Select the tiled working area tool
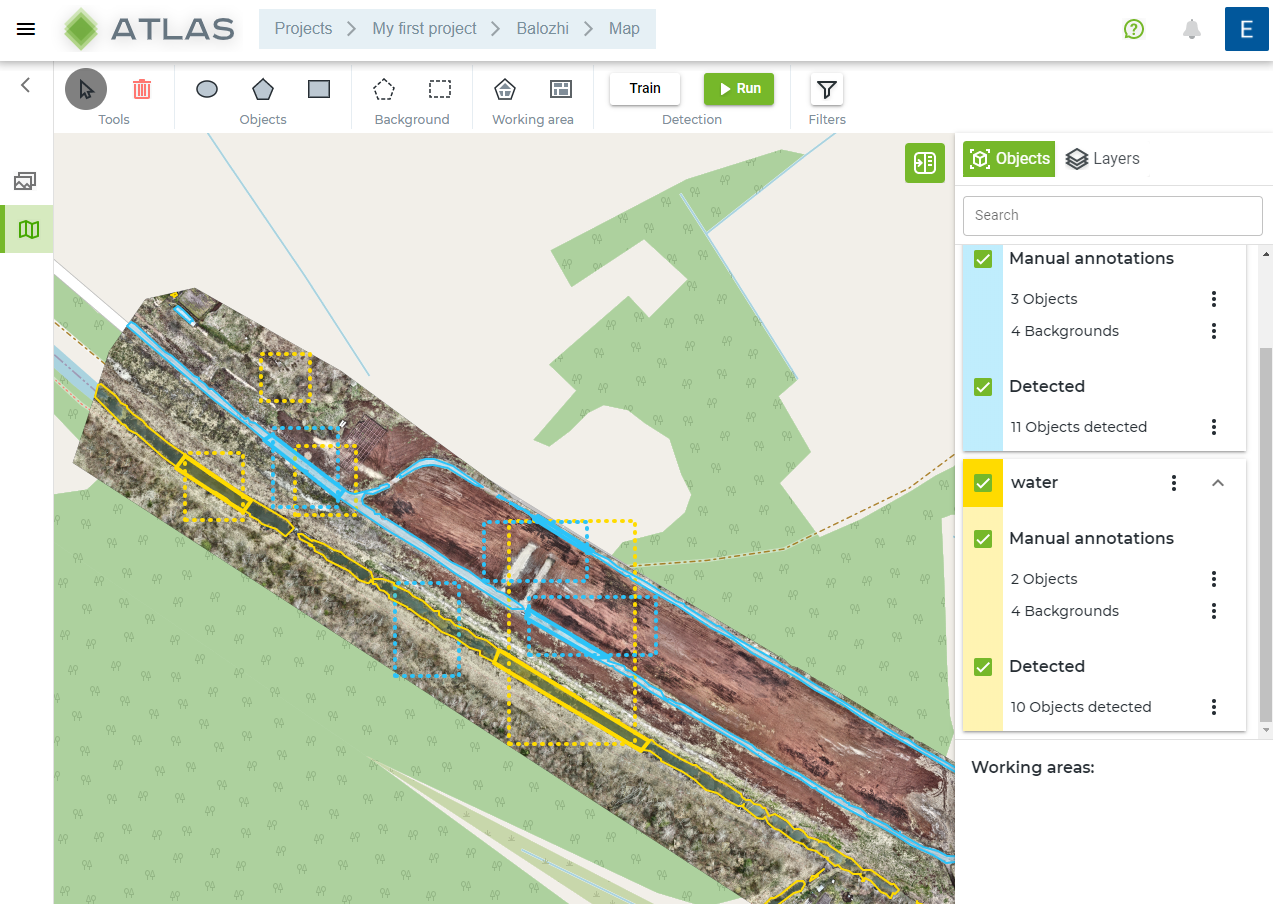Image resolution: width=1273 pixels, height=904 pixels. 561,89
